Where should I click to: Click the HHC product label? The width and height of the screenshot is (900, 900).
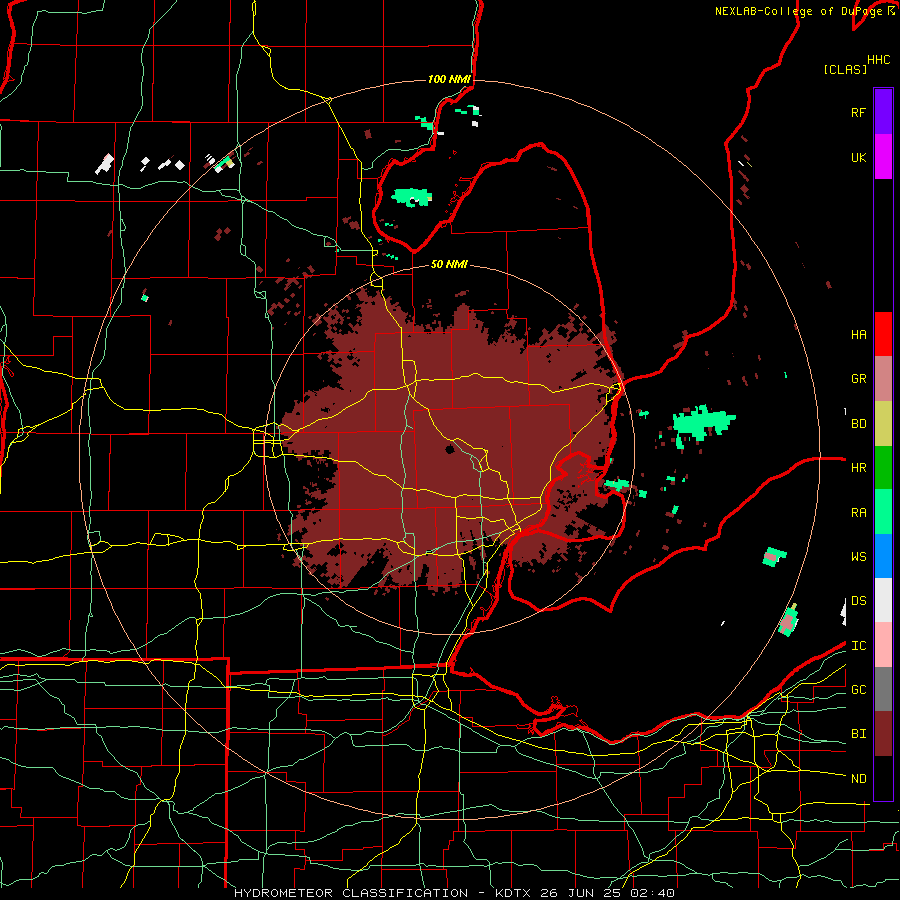pos(878,60)
